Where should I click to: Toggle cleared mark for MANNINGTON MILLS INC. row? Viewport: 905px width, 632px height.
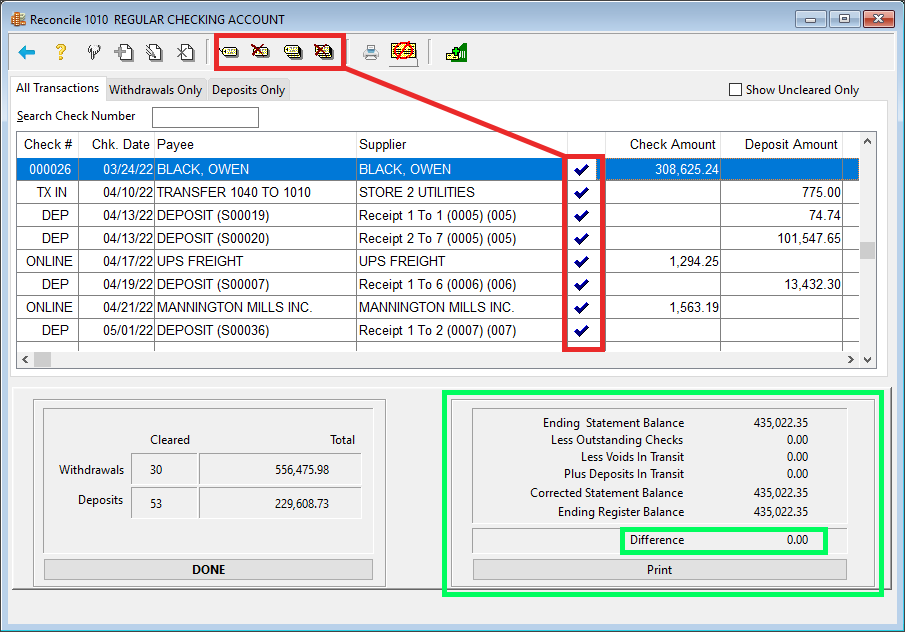click(581, 307)
